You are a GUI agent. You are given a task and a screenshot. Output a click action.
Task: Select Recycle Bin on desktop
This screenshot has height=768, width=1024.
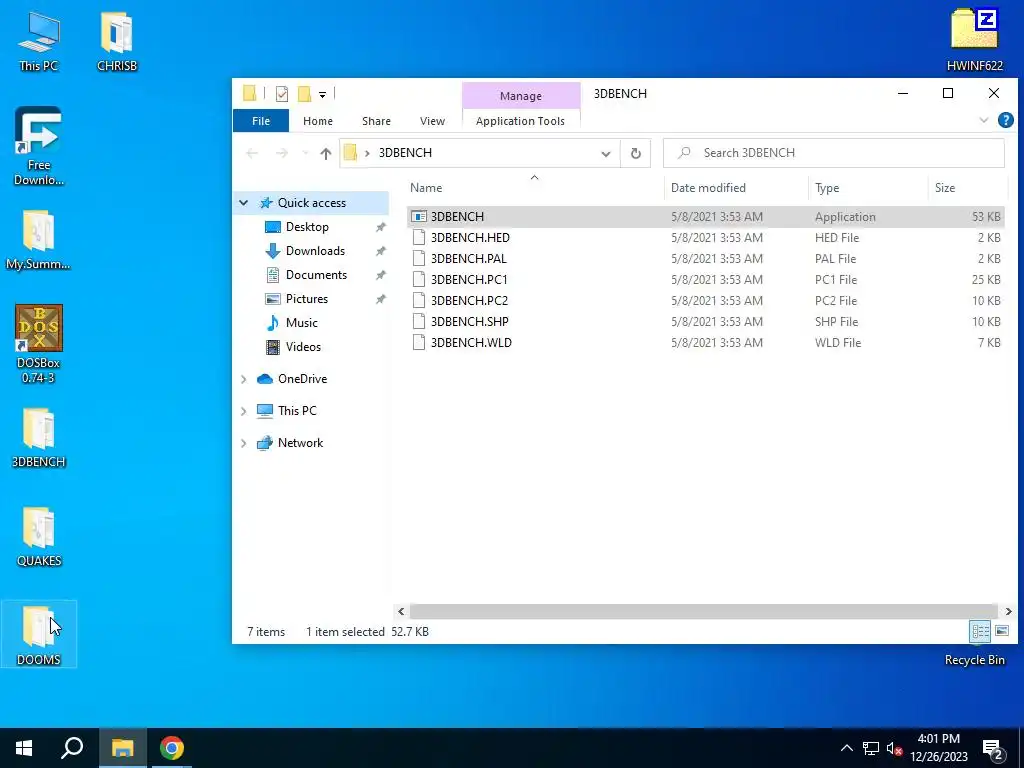point(974,660)
